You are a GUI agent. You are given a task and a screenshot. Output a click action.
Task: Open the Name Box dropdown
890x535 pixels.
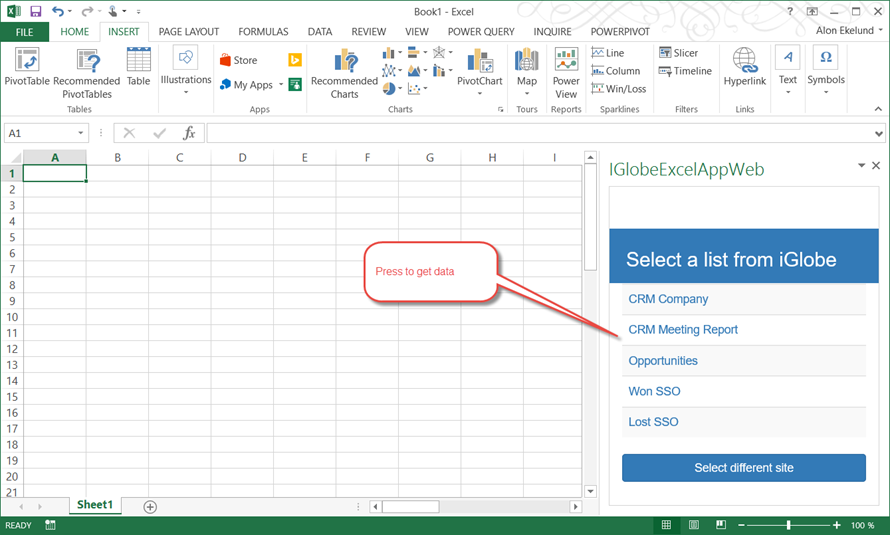tap(81, 133)
